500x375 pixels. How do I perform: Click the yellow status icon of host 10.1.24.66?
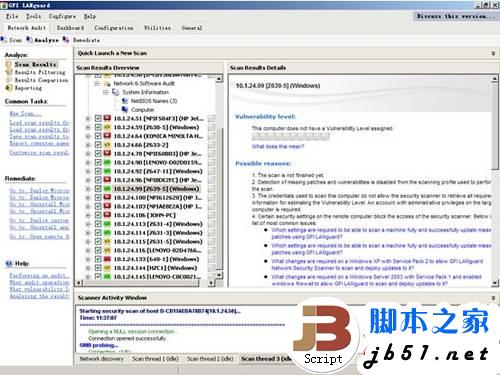pyautogui.click(x=107, y=145)
